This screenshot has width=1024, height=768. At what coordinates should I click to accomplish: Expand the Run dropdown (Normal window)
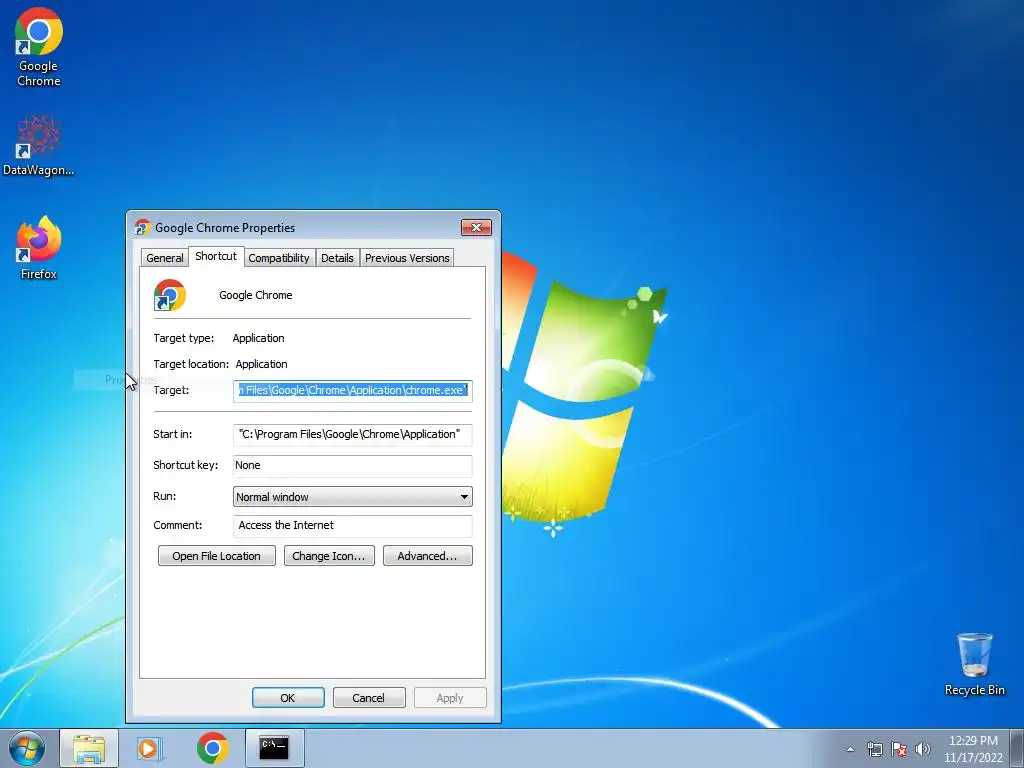(353, 497)
